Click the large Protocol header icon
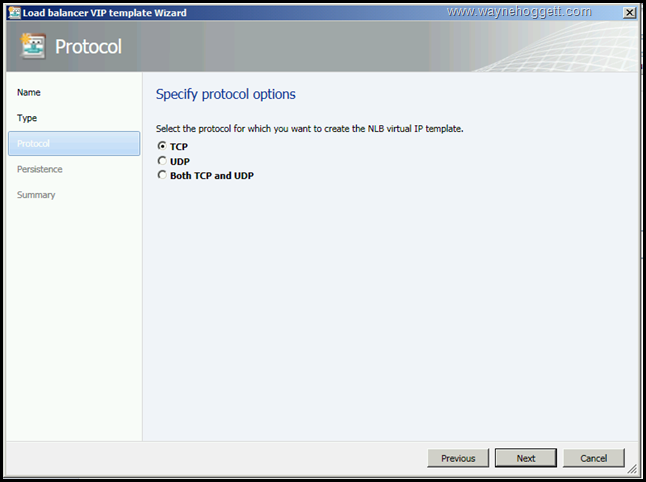This screenshot has width=646, height=482. tap(32, 47)
